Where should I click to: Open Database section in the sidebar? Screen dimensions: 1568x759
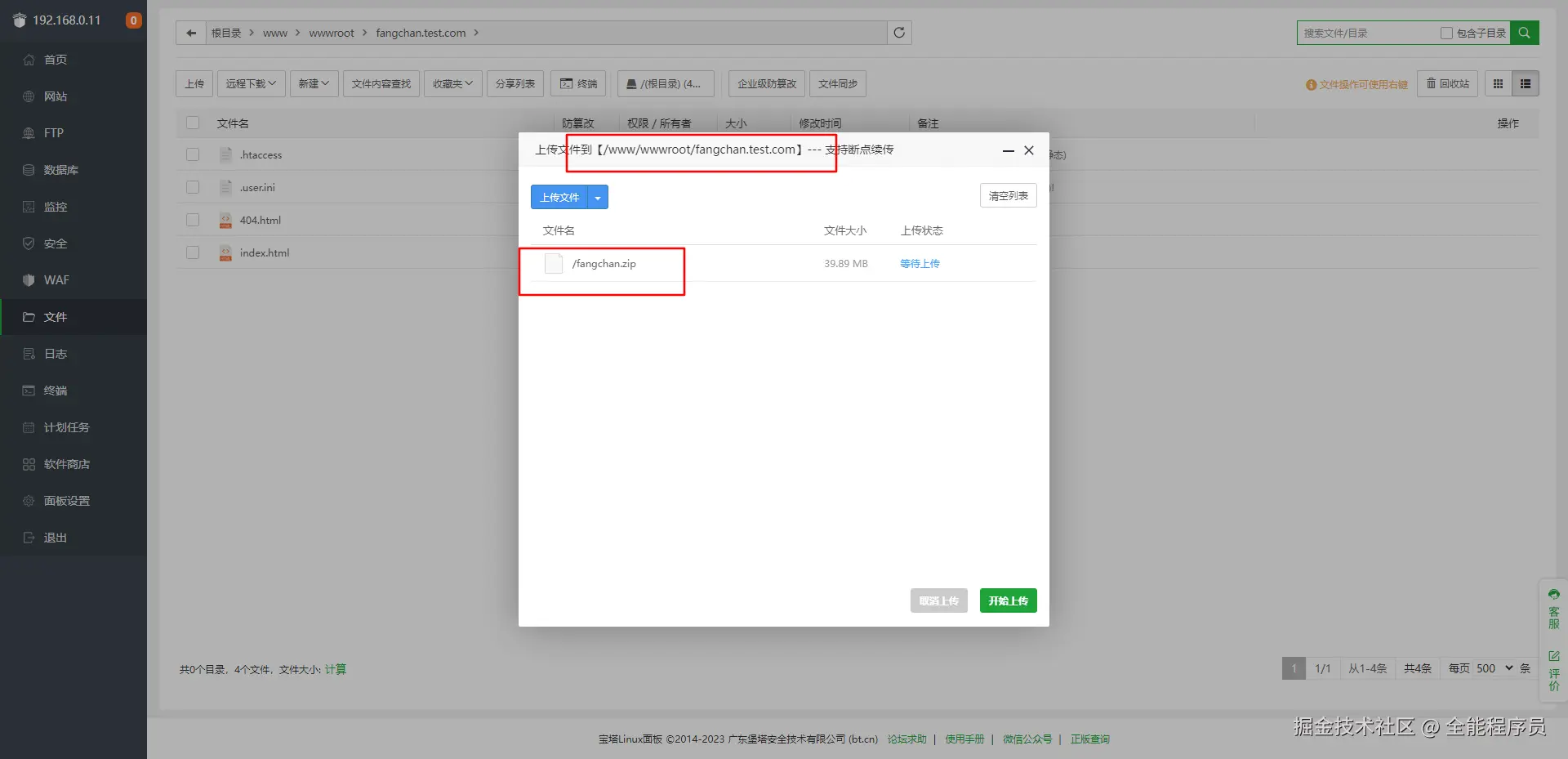[73, 170]
